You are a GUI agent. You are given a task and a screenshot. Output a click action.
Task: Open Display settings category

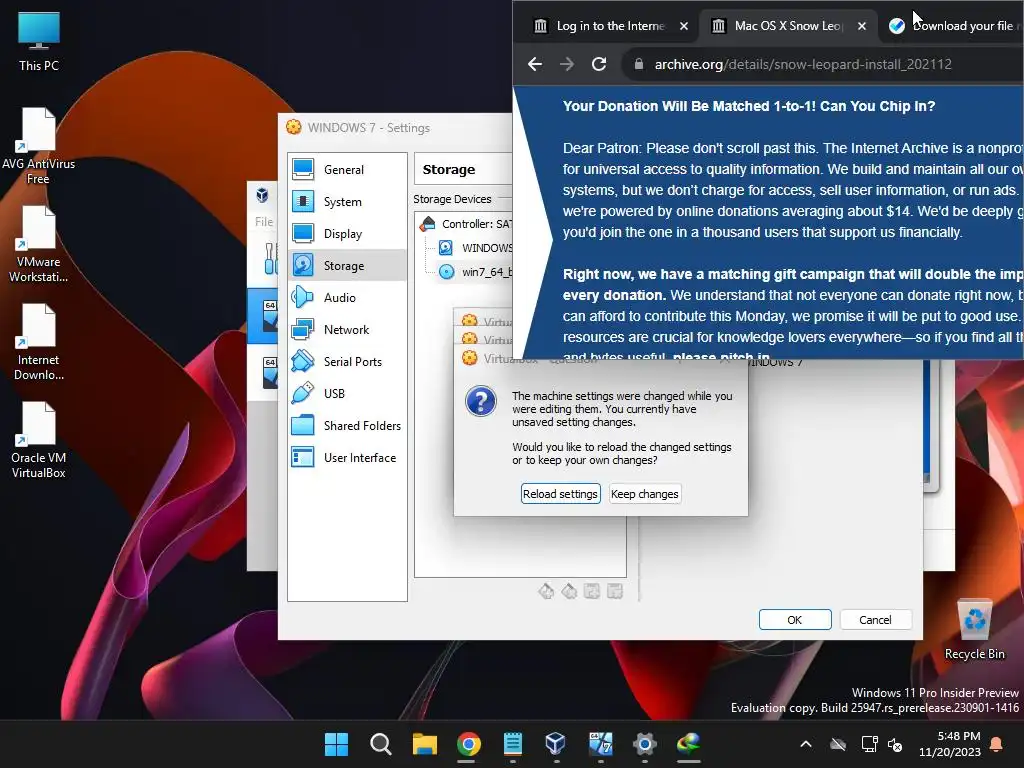(x=347, y=233)
